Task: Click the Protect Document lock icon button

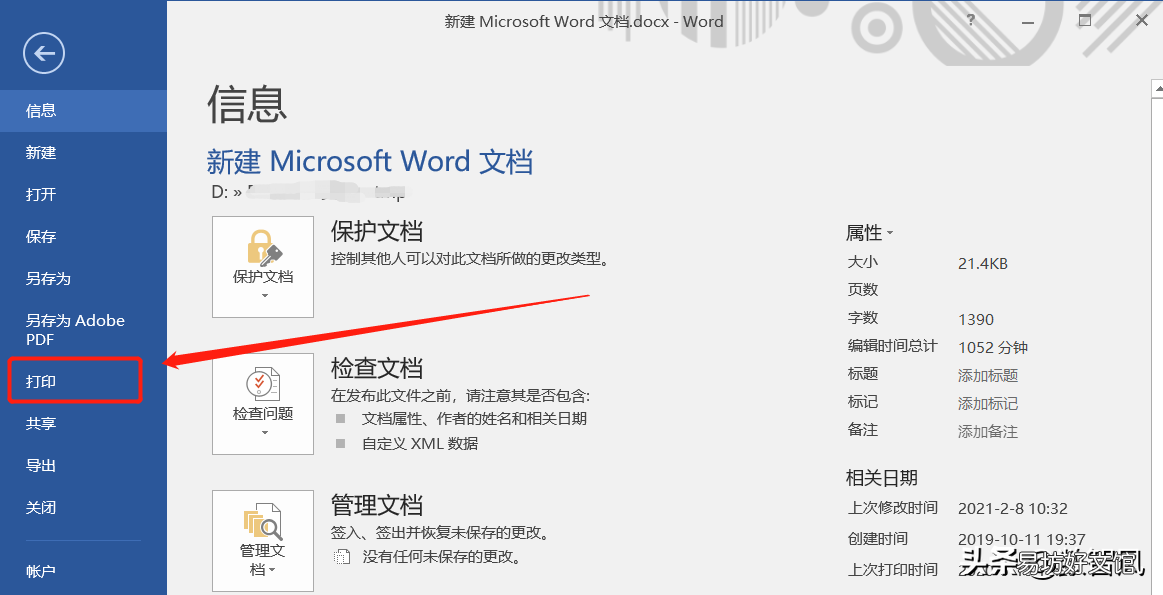Action: coord(263,267)
